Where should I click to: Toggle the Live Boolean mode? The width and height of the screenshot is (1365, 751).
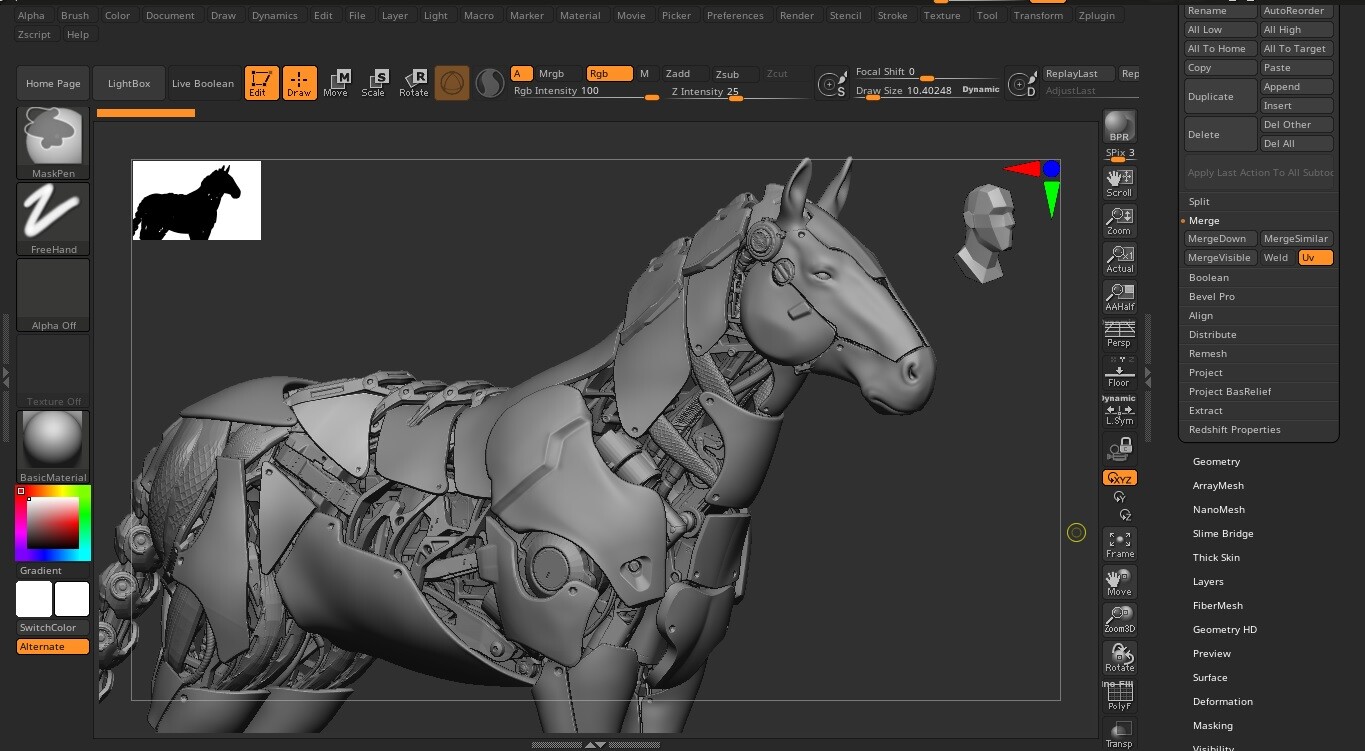203,83
